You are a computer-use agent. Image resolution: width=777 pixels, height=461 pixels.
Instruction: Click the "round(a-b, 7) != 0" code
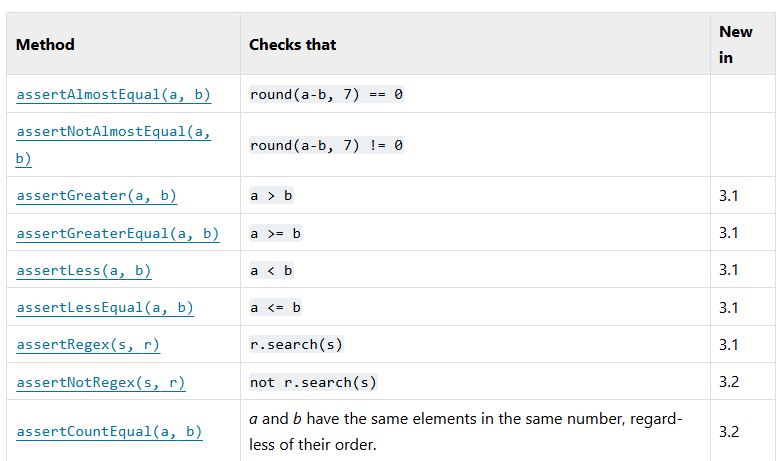pyautogui.click(x=326, y=145)
